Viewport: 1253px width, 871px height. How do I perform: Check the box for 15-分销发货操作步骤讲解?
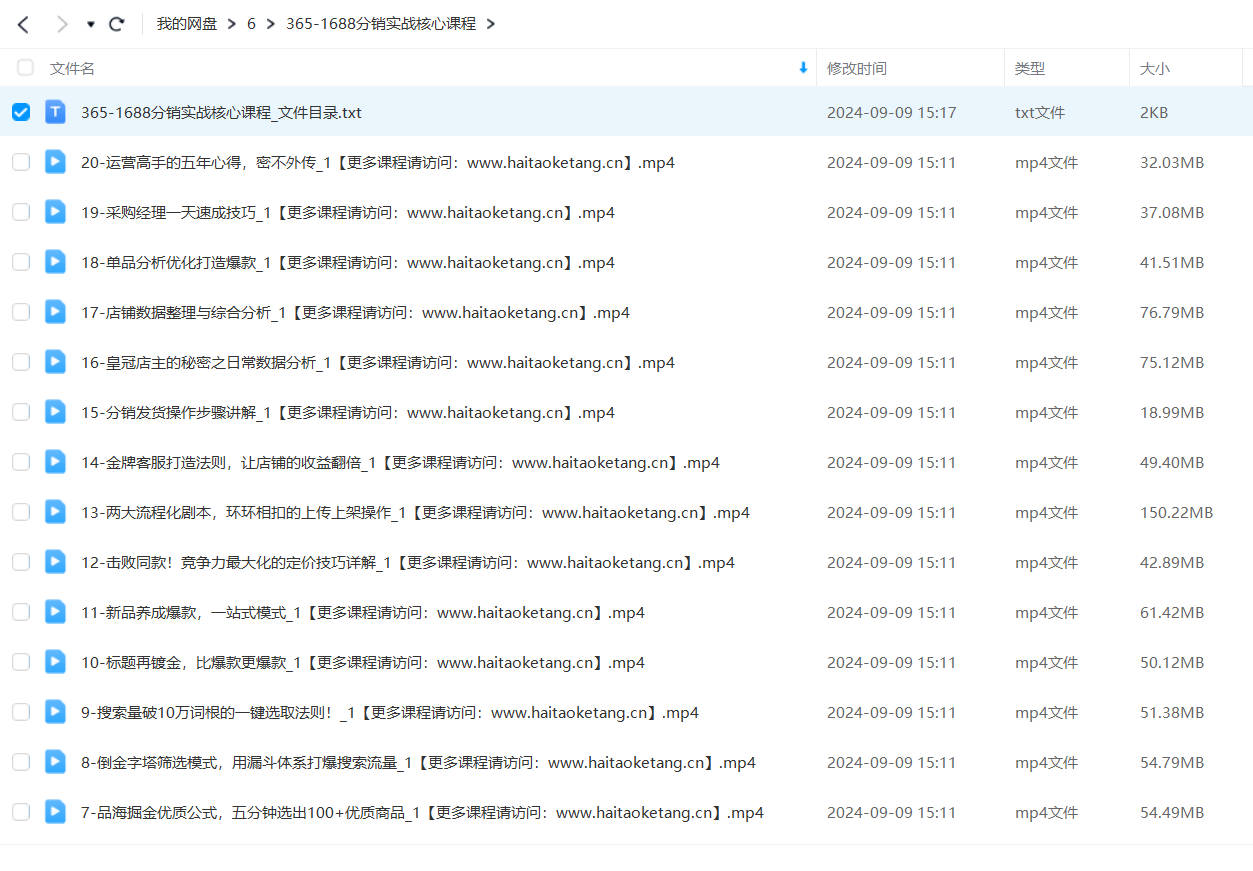click(21, 412)
